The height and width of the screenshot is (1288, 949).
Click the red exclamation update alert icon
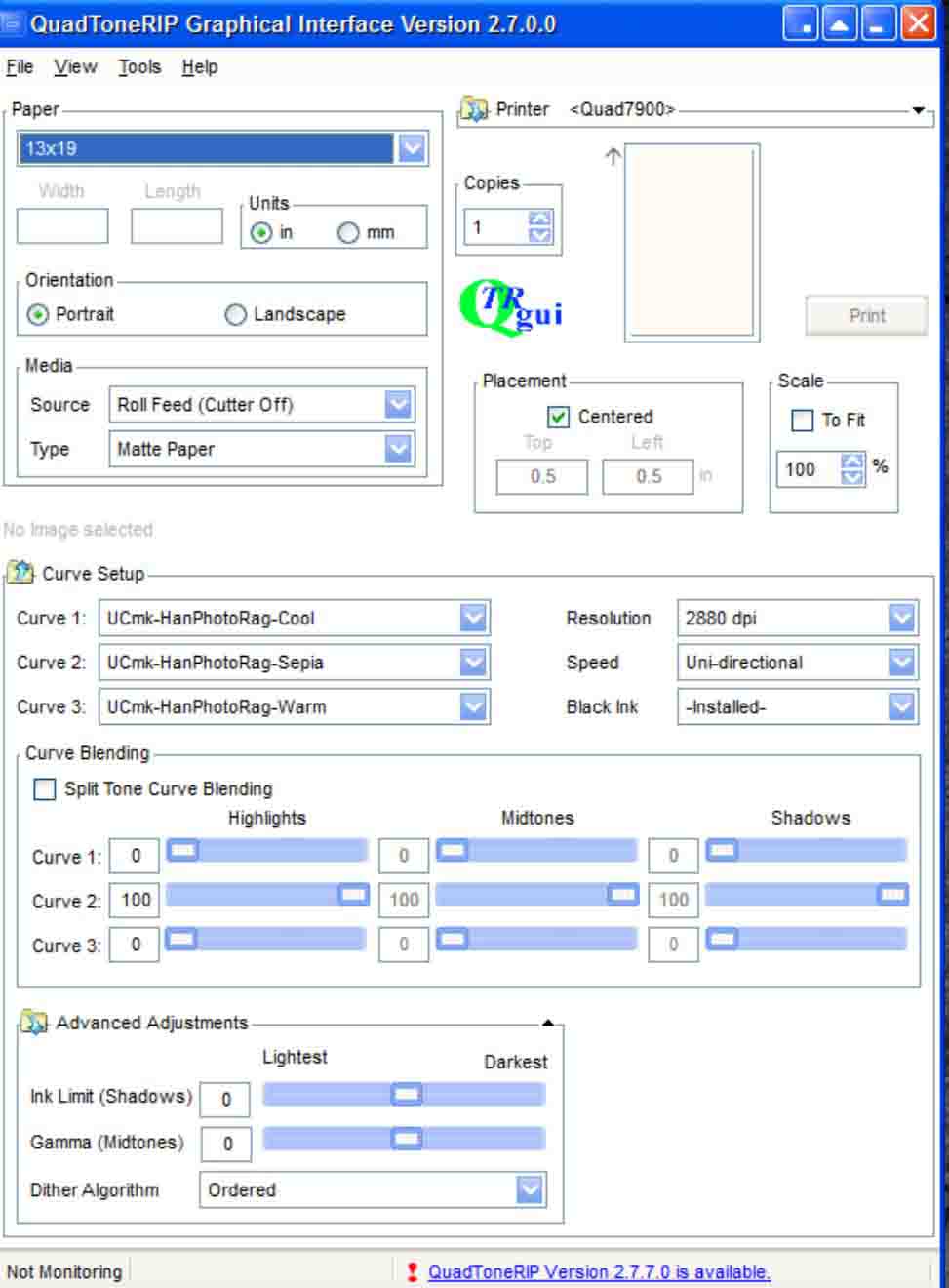[413, 1271]
